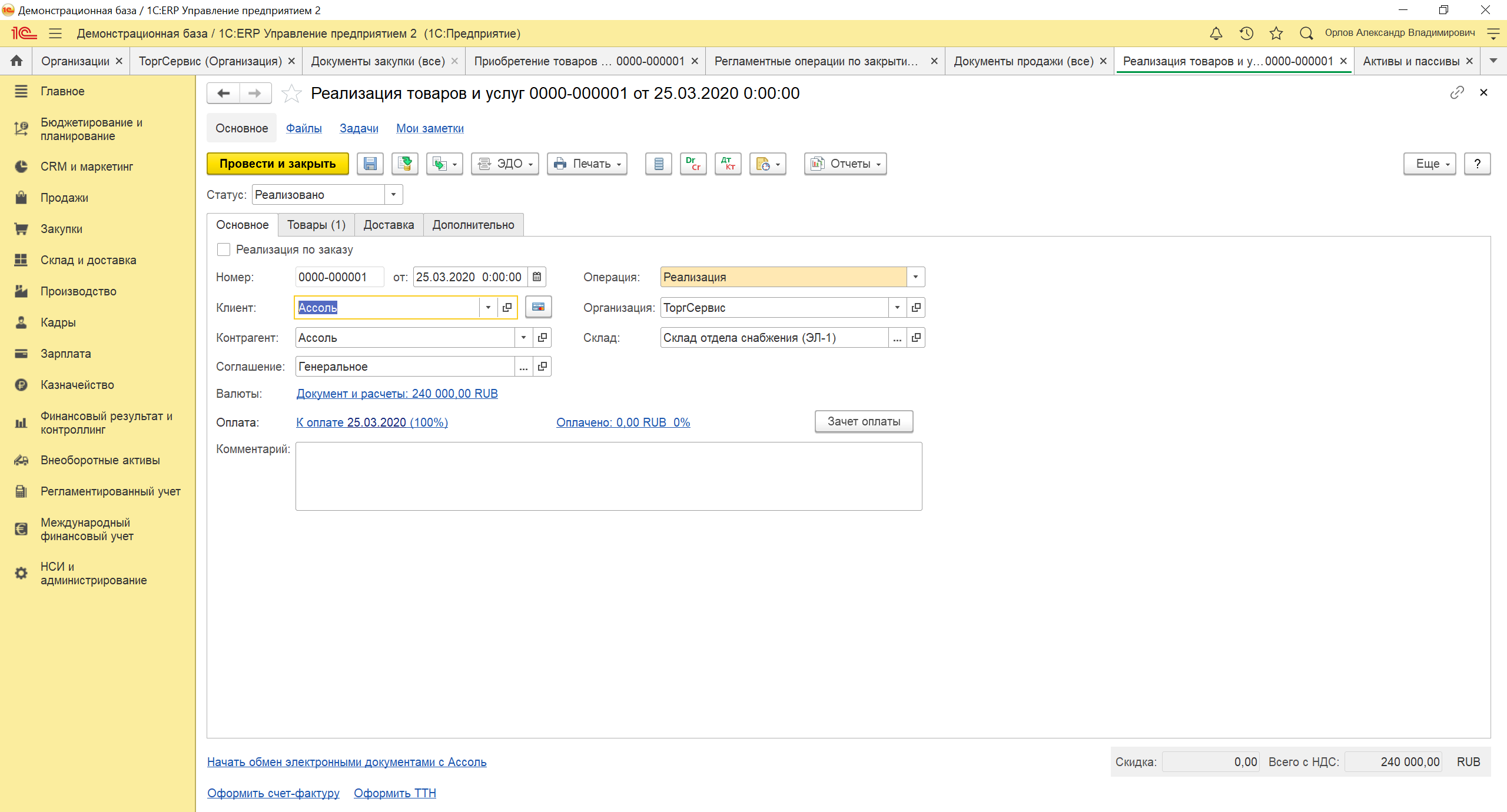Click the Номер field 0000-000001

[340, 277]
